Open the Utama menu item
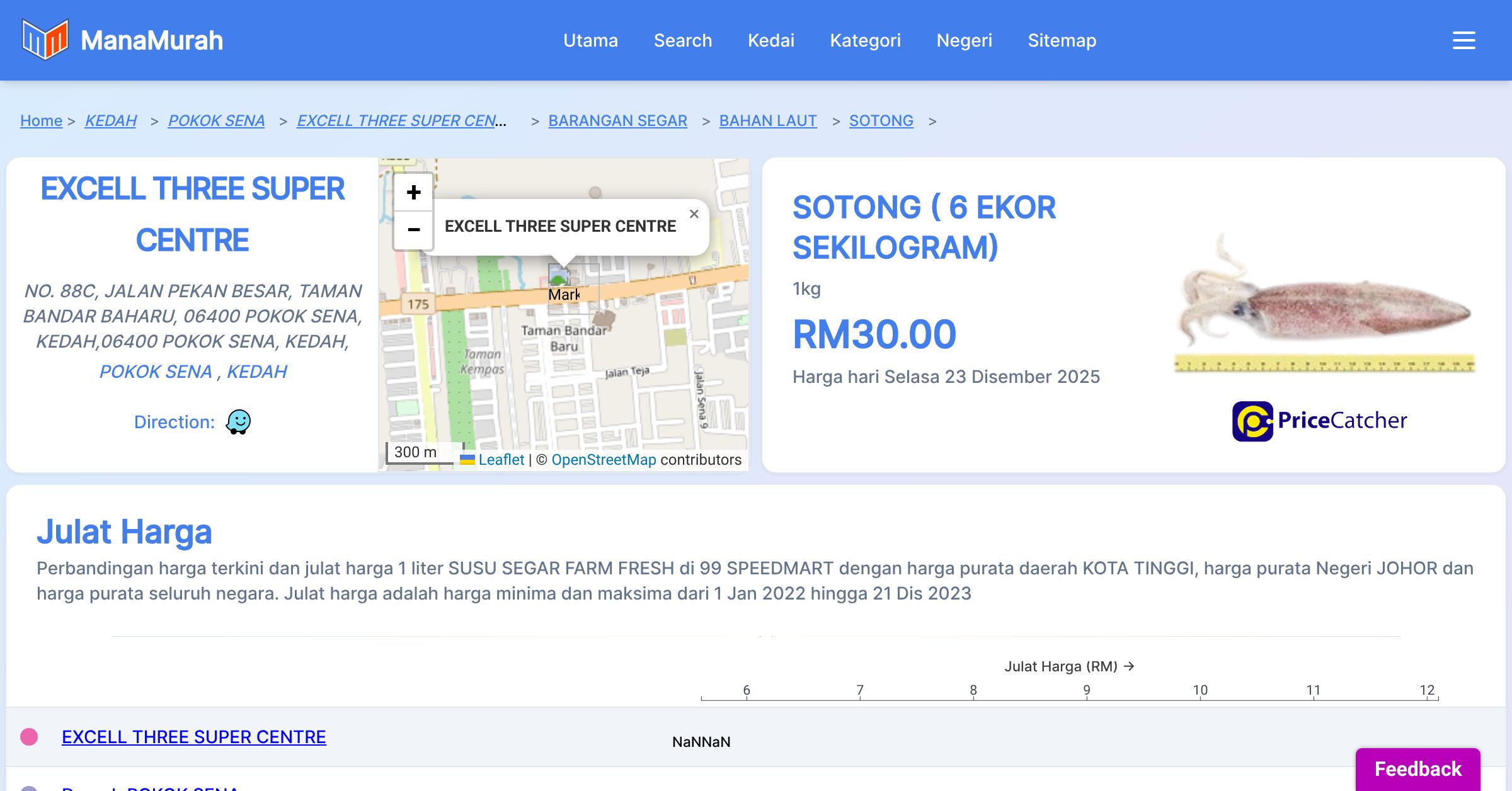Viewport: 1512px width, 791px height. [590, 40]
